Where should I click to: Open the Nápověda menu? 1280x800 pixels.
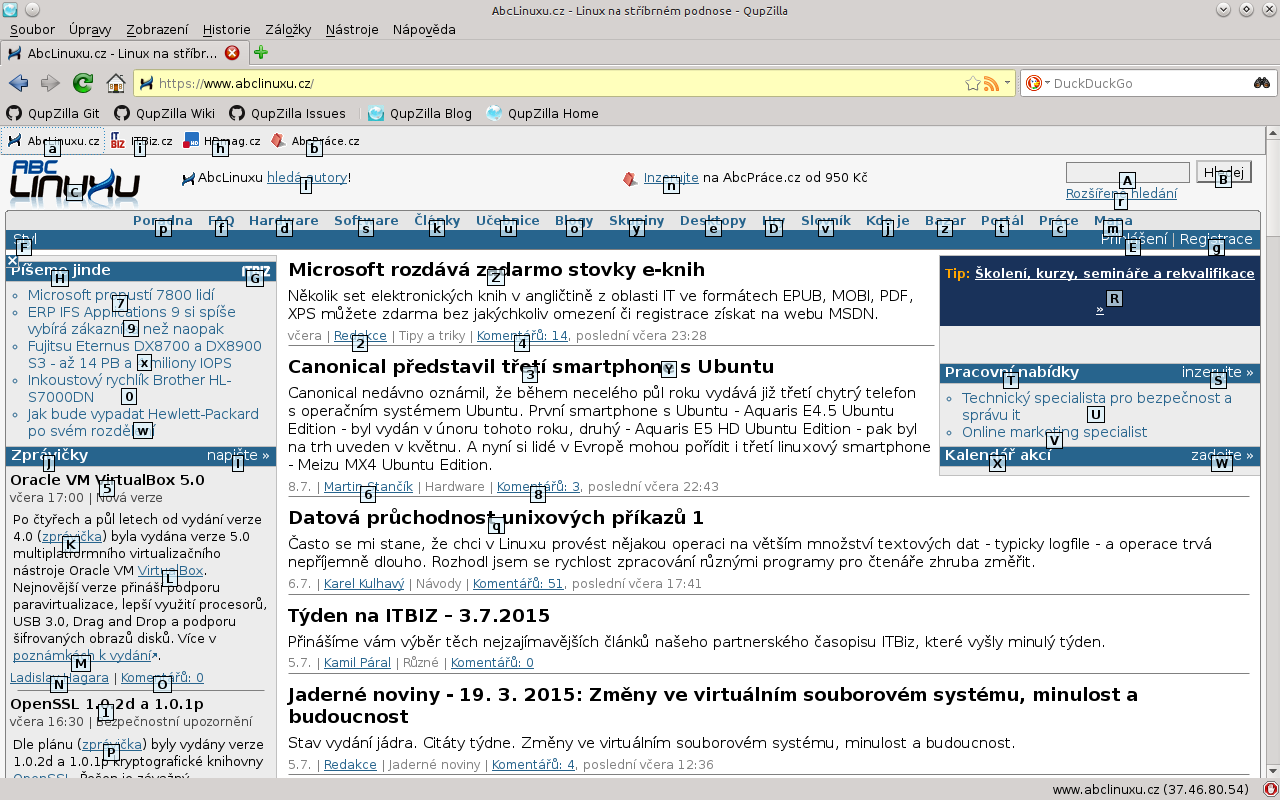click(424, 29)
